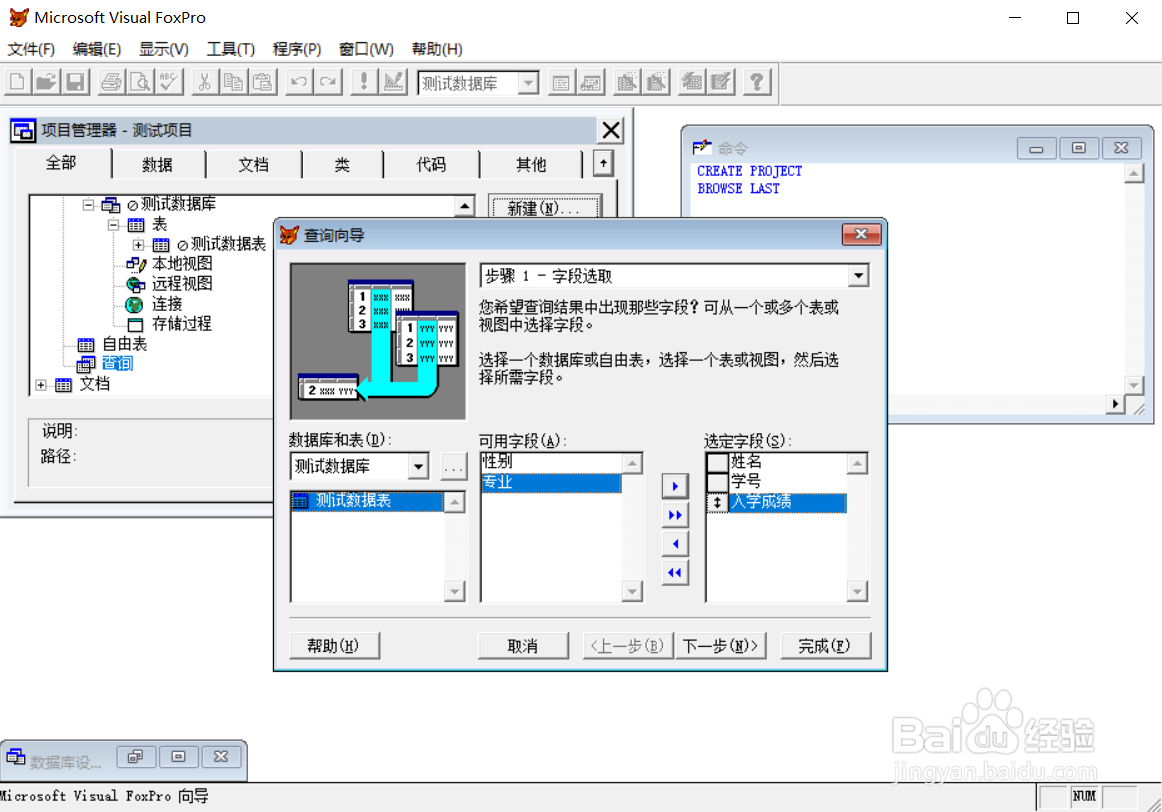
Task: Click the Spelling check toolbar icon
Action: 169,81
